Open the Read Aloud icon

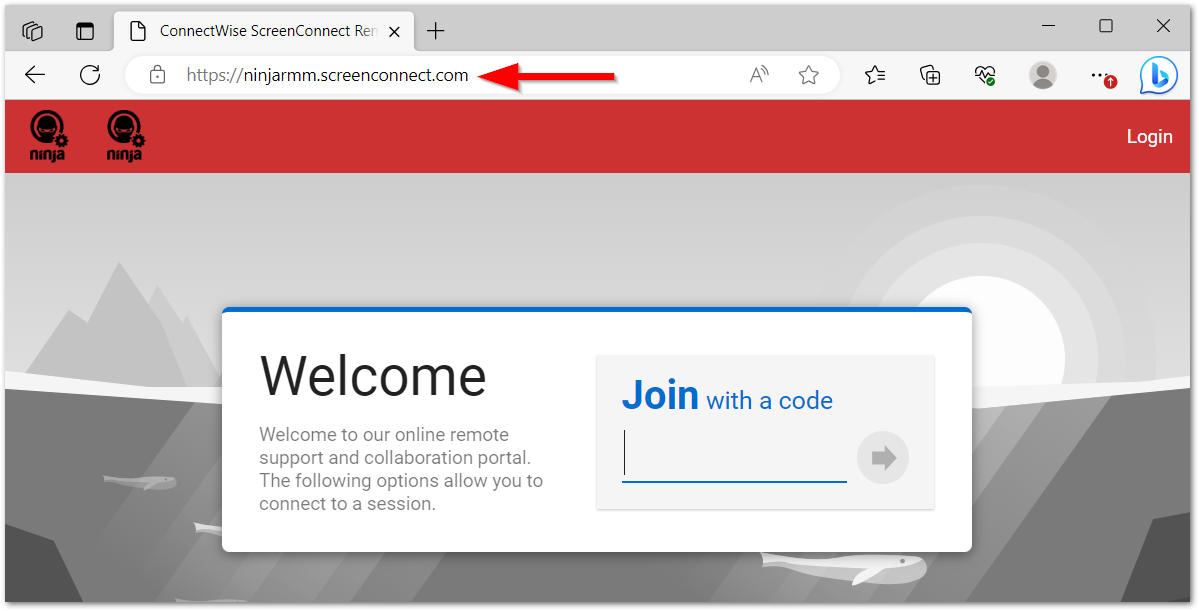pyautogui.click(x=759, y=75)
